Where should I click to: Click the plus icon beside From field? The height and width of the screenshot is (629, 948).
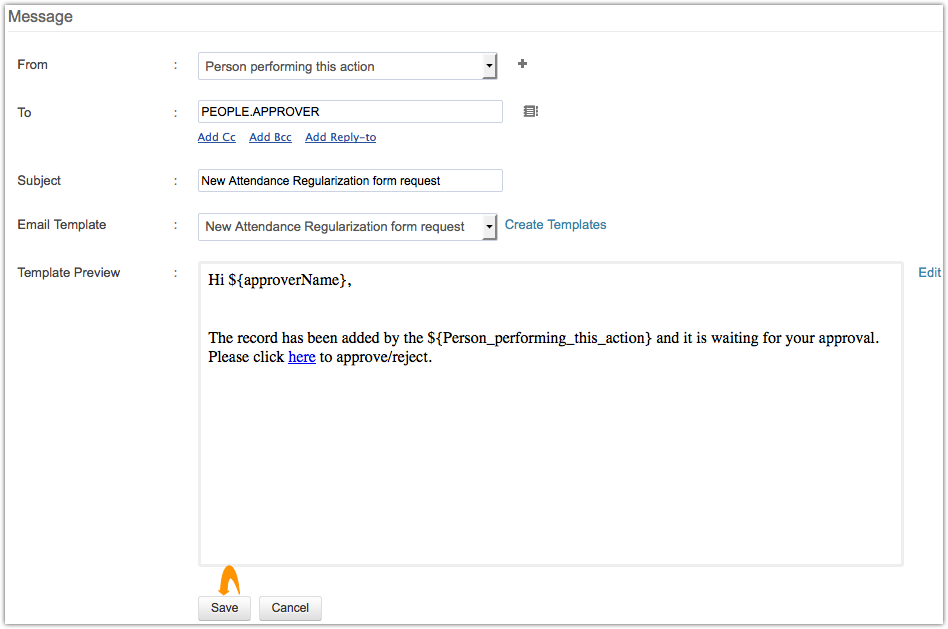point(522,64)
